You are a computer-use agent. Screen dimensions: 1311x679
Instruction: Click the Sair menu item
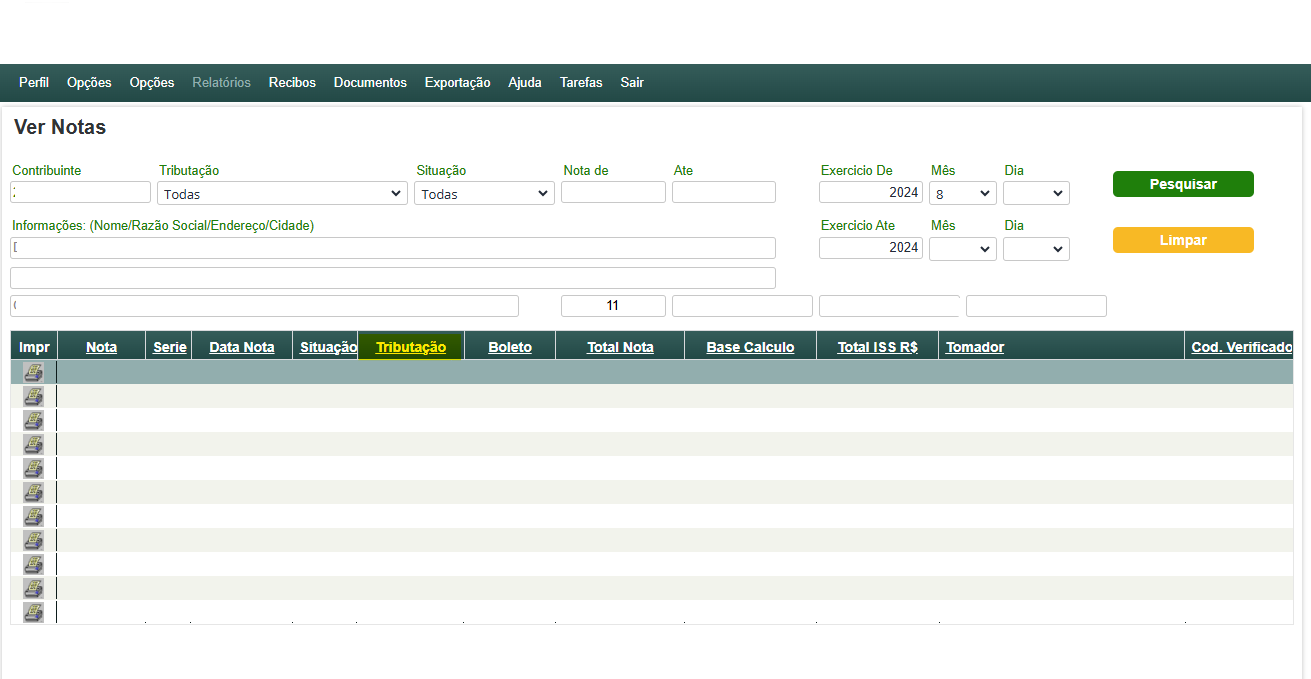click(631, 83)
